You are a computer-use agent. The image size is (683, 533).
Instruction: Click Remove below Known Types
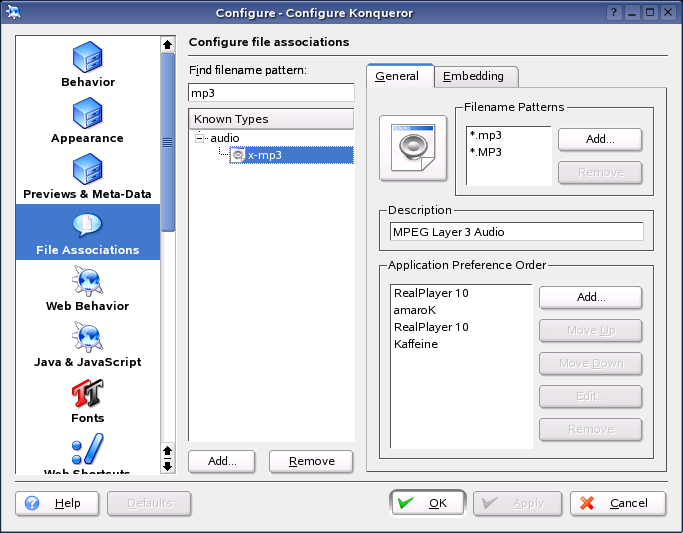311,461
